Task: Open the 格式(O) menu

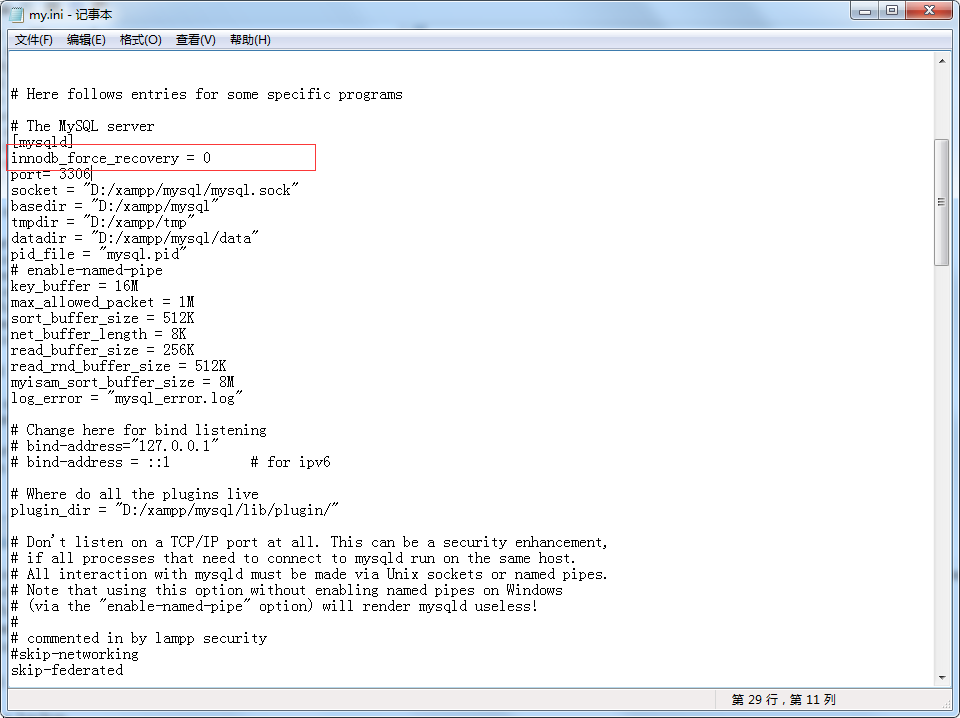Action: pos(140,40)
